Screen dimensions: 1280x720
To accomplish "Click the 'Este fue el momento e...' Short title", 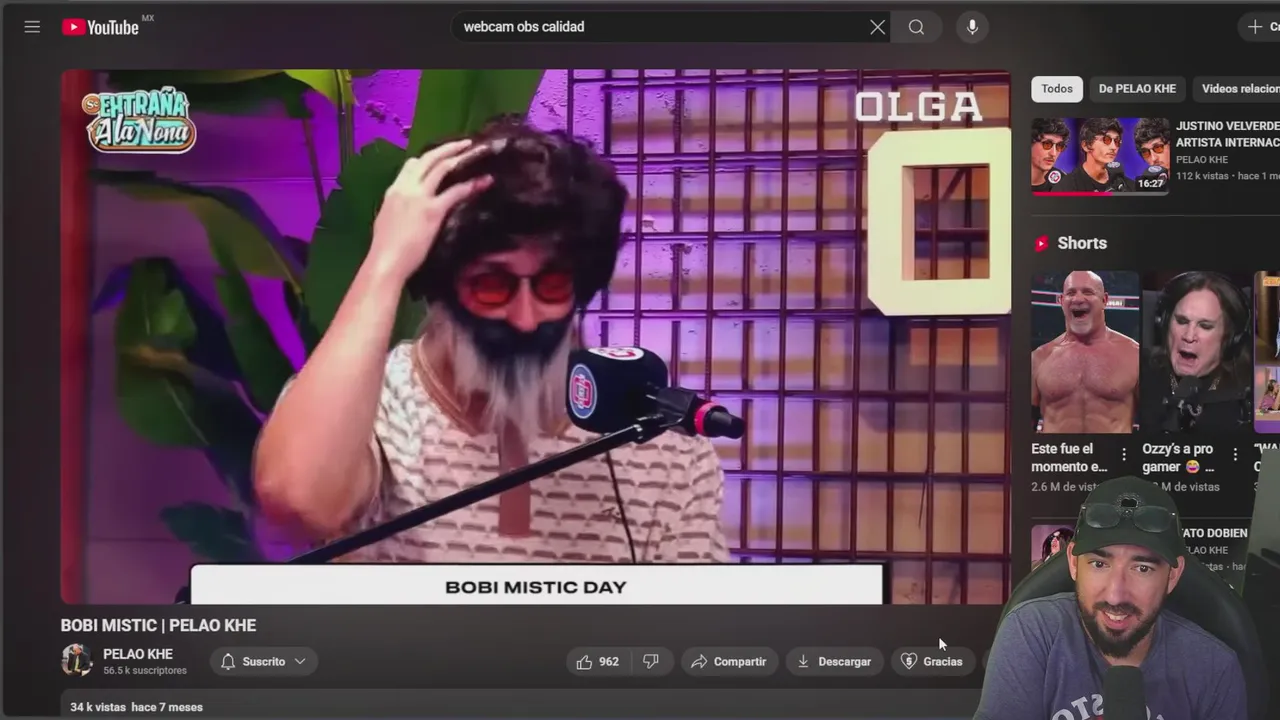I will [x=1069, y=458].
